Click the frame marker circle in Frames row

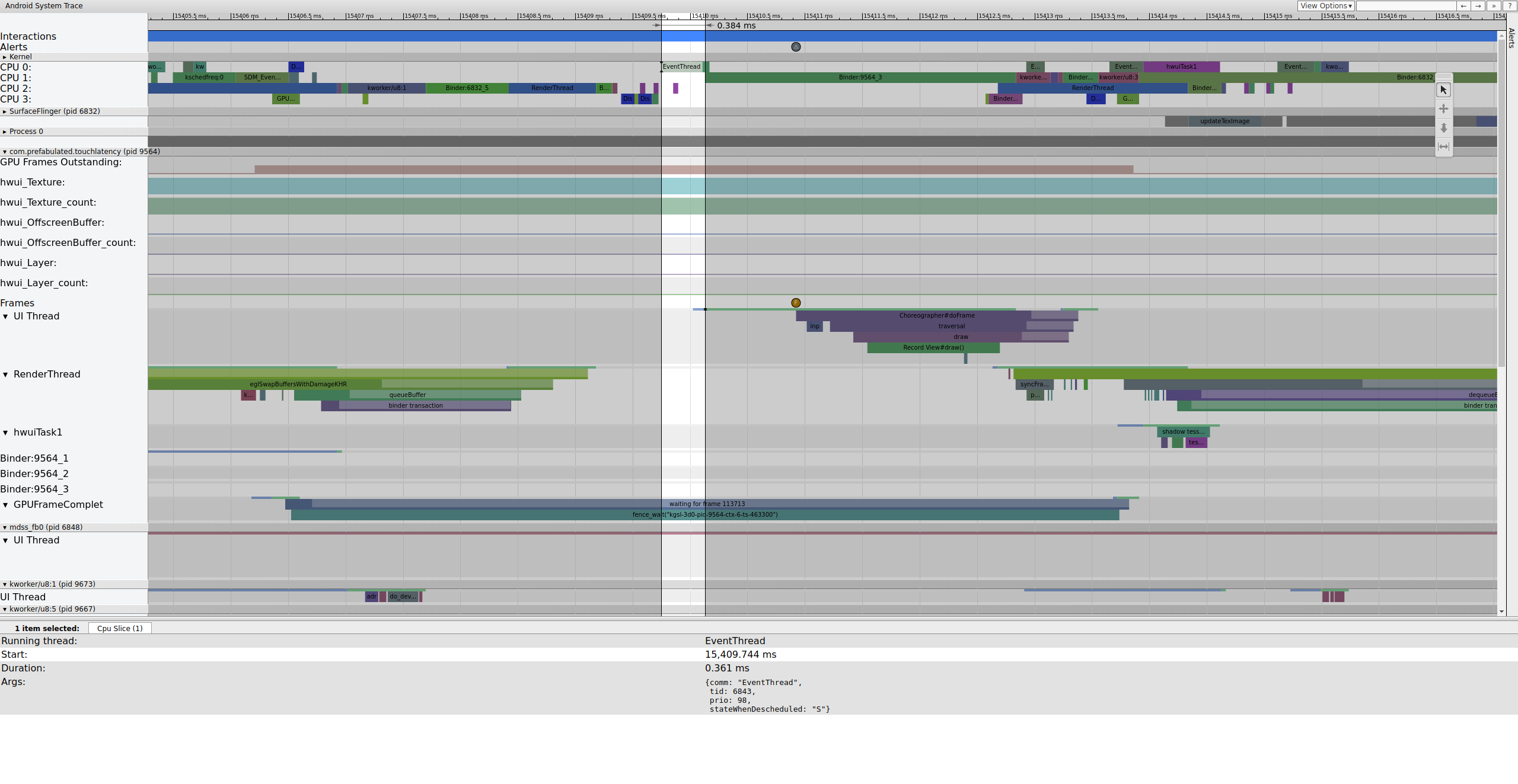click(796, 303)
